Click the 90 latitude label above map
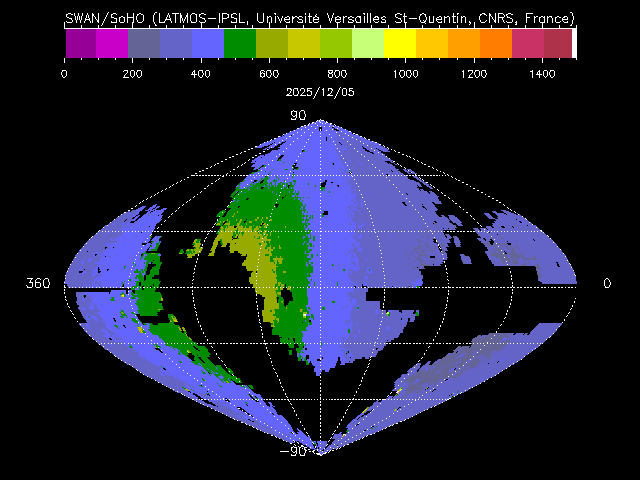The height and width of the screenshot is (480, 640). [297, 116]
